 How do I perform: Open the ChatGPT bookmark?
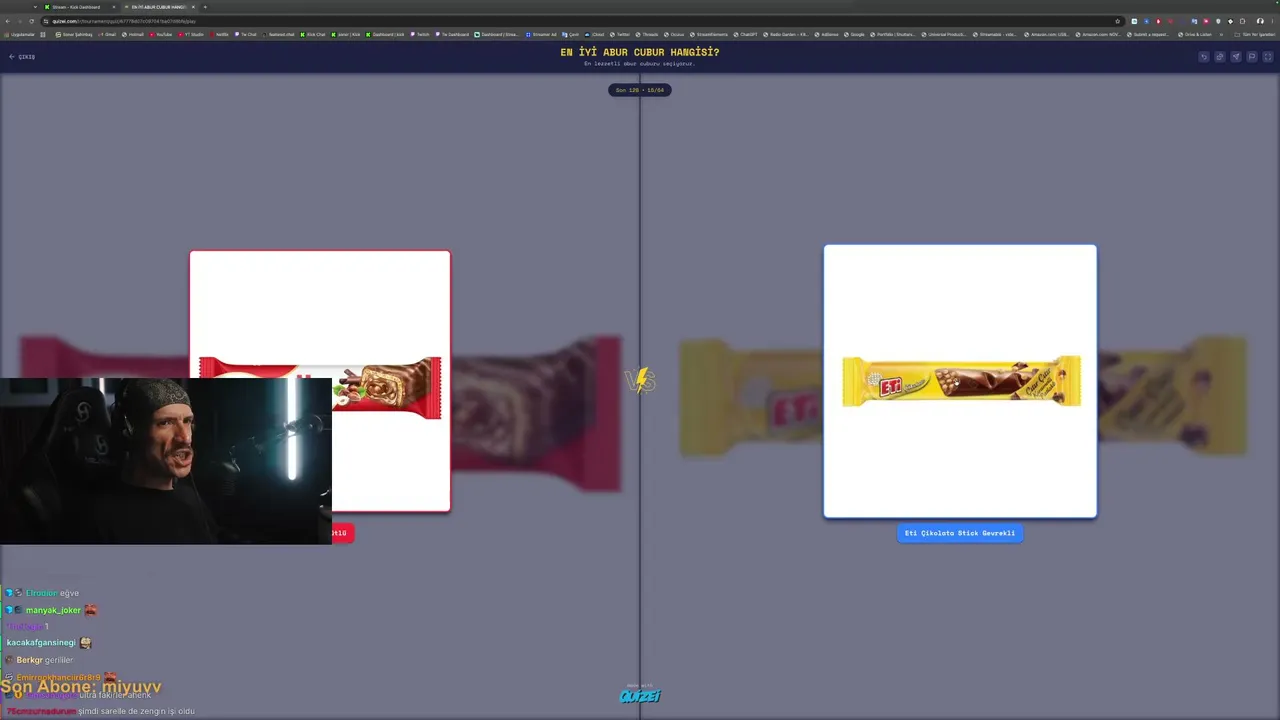[745, 34]
